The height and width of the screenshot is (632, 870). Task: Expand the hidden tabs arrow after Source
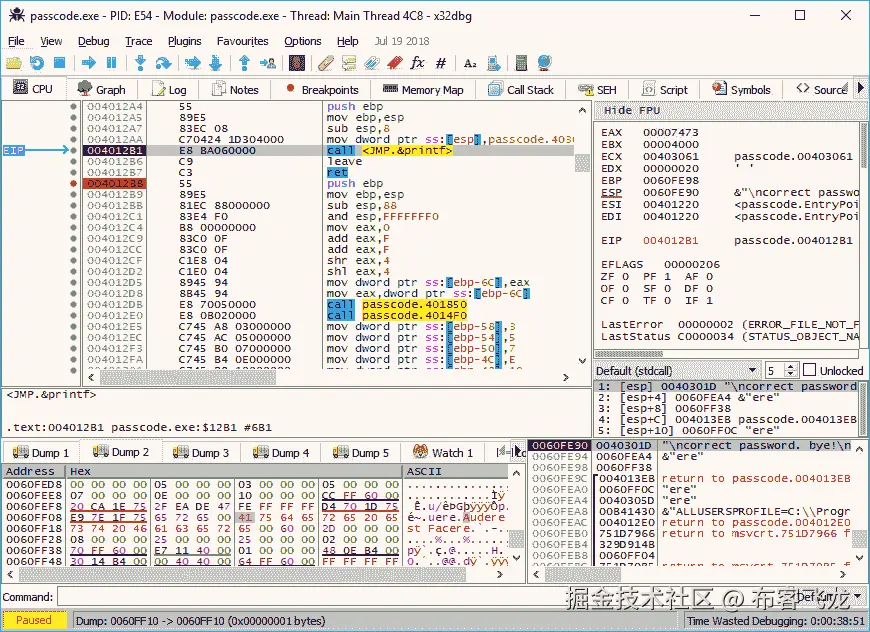point(861,89)
